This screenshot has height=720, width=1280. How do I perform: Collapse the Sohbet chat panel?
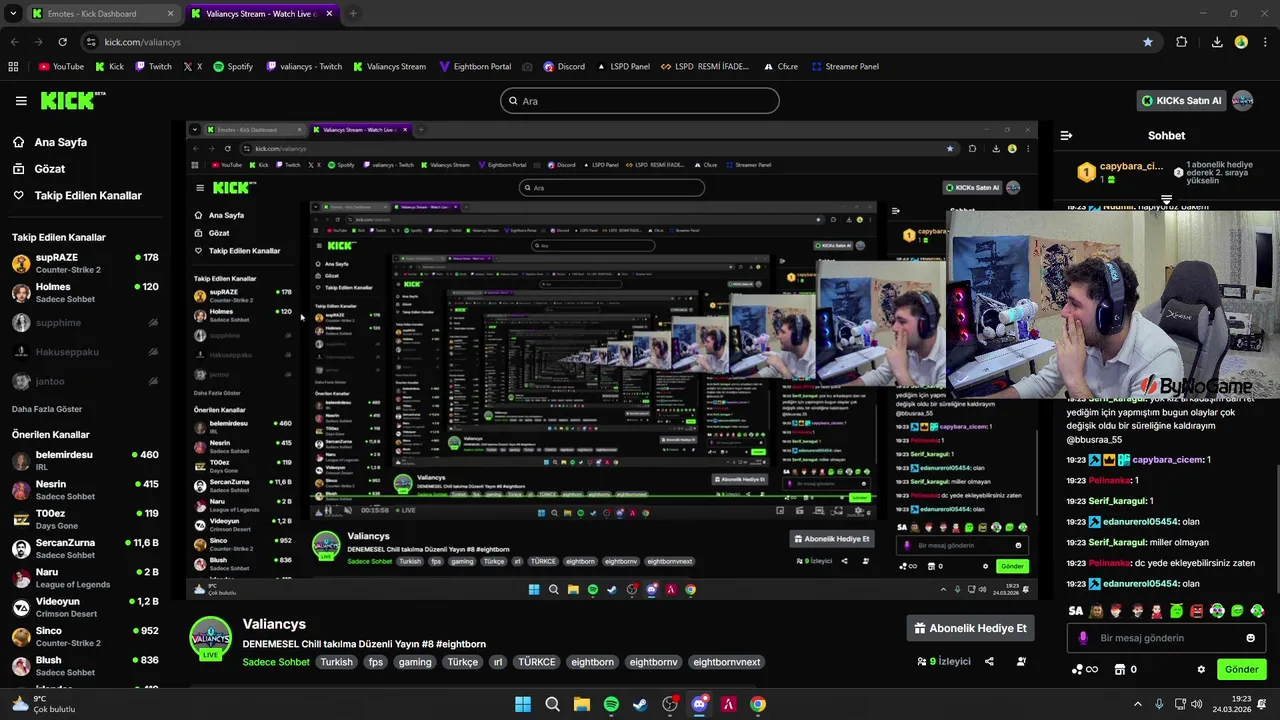[1066, 135]
